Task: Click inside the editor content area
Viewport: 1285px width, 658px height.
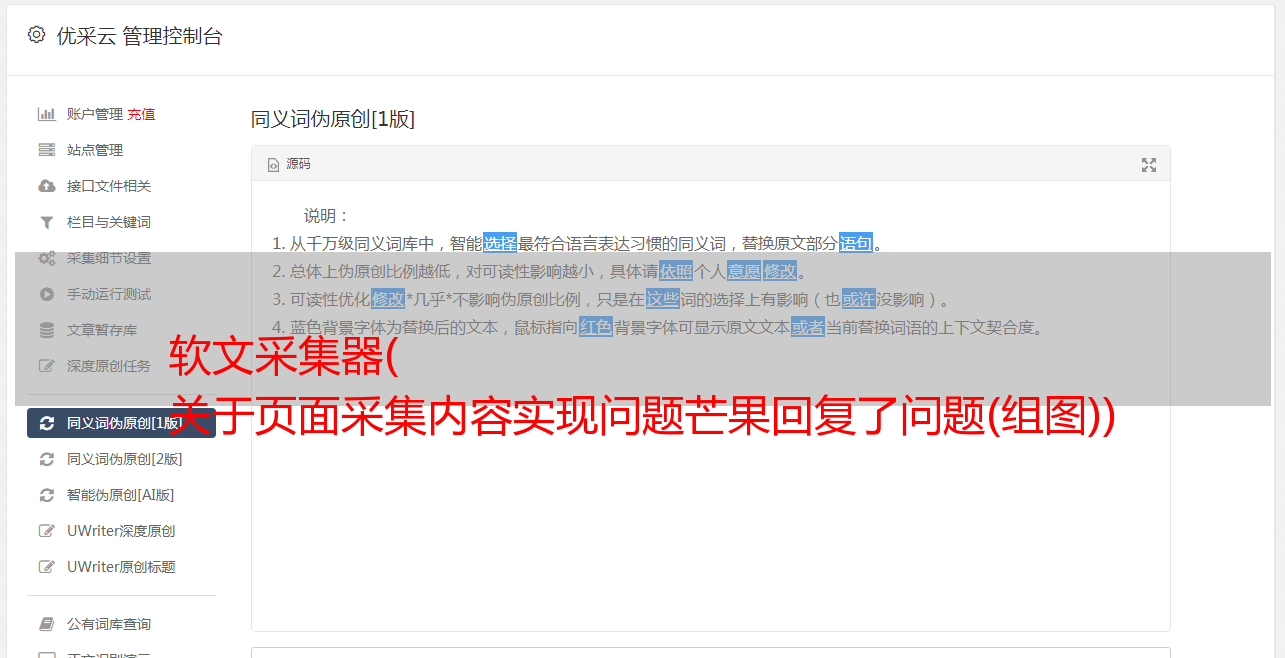Action: tap(710, 480)
